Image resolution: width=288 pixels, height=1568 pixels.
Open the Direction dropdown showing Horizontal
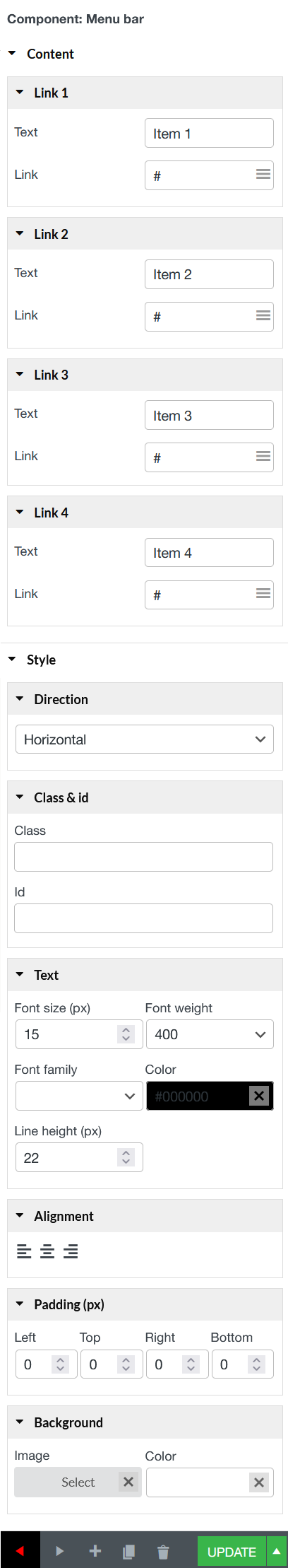click(x=145, y=739)
